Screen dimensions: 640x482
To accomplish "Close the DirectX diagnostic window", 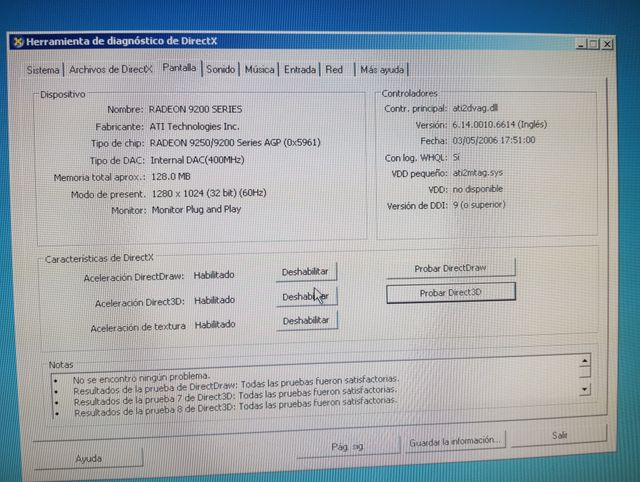I will (607, 44).
